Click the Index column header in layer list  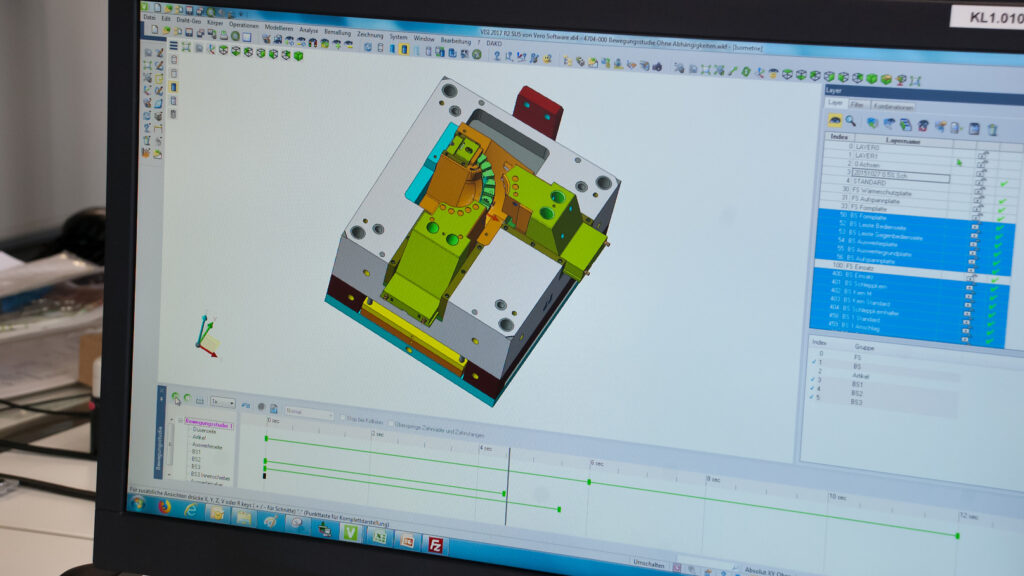point(839,136)
